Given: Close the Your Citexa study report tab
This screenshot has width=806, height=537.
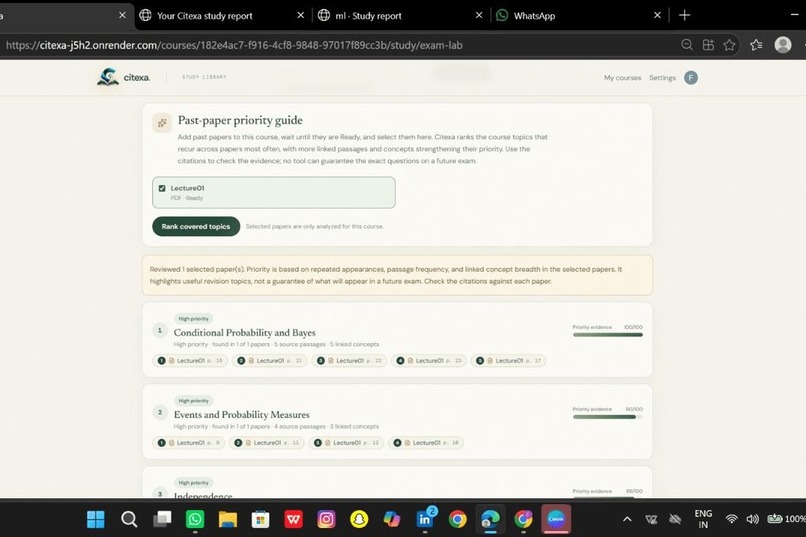Looking at the screenshot, I should (301, 15).
